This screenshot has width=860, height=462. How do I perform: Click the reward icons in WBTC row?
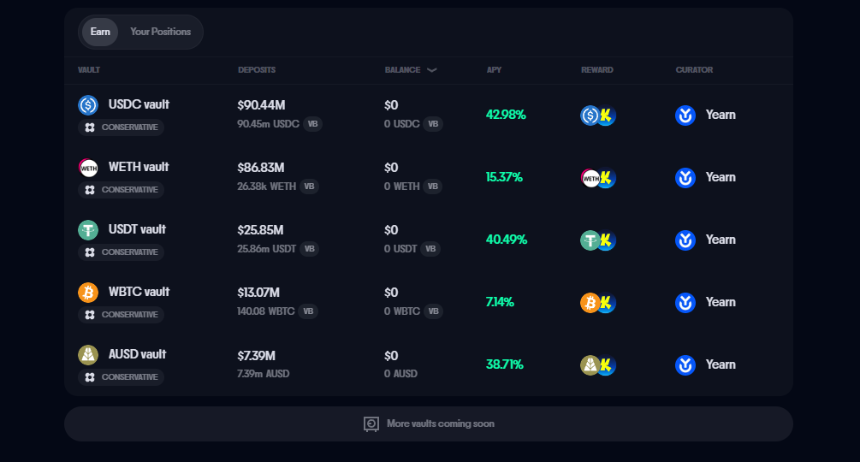[597, 302]
